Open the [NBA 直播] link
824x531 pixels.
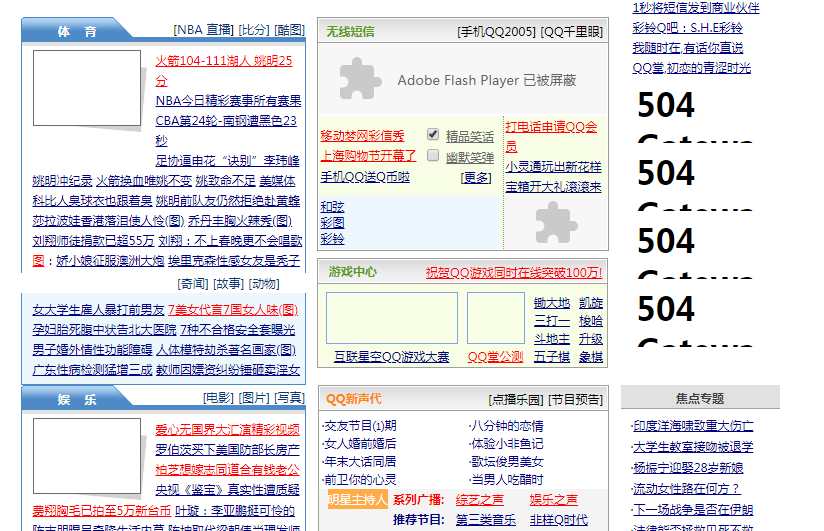tap(203, 30)
